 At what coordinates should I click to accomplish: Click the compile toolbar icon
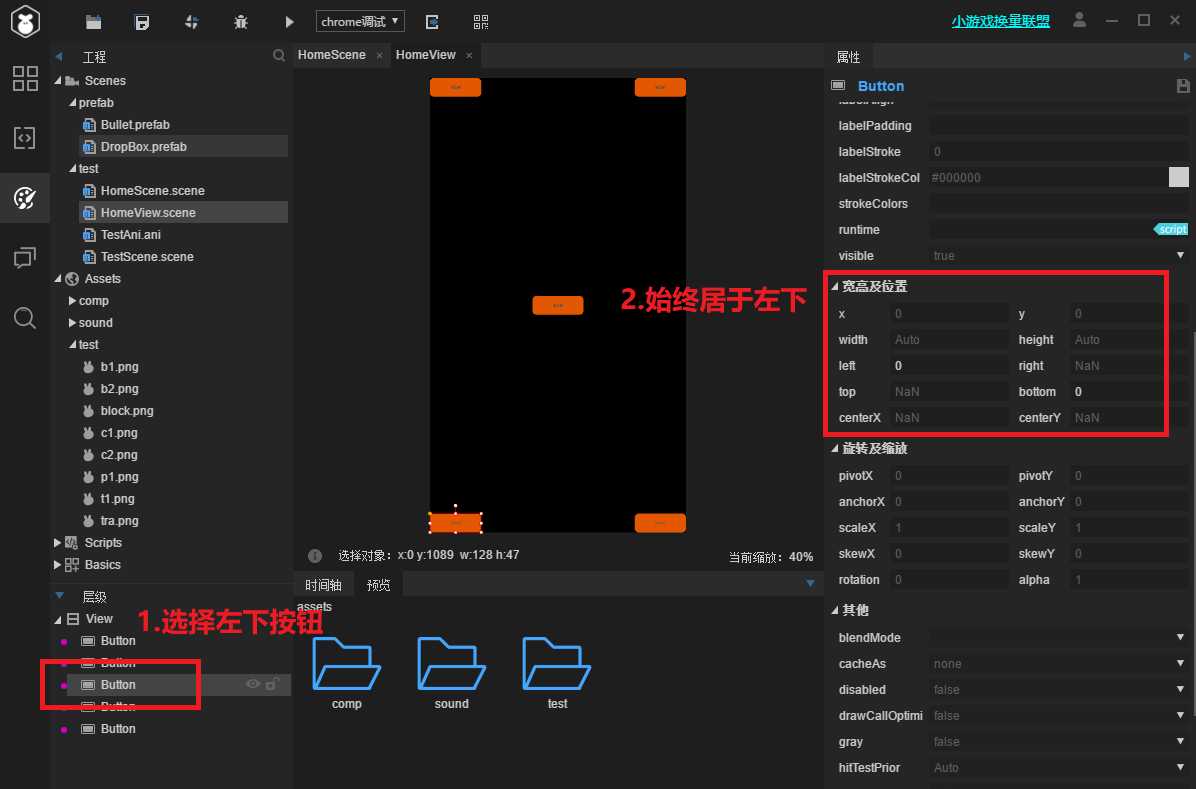(x=191, y=22)
